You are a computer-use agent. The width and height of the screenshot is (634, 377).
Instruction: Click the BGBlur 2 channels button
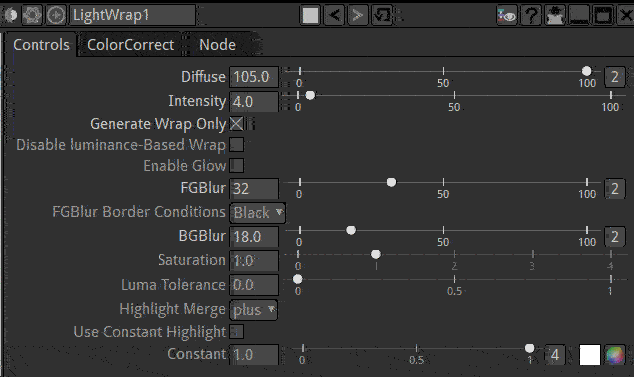click(x=615, y=236)
